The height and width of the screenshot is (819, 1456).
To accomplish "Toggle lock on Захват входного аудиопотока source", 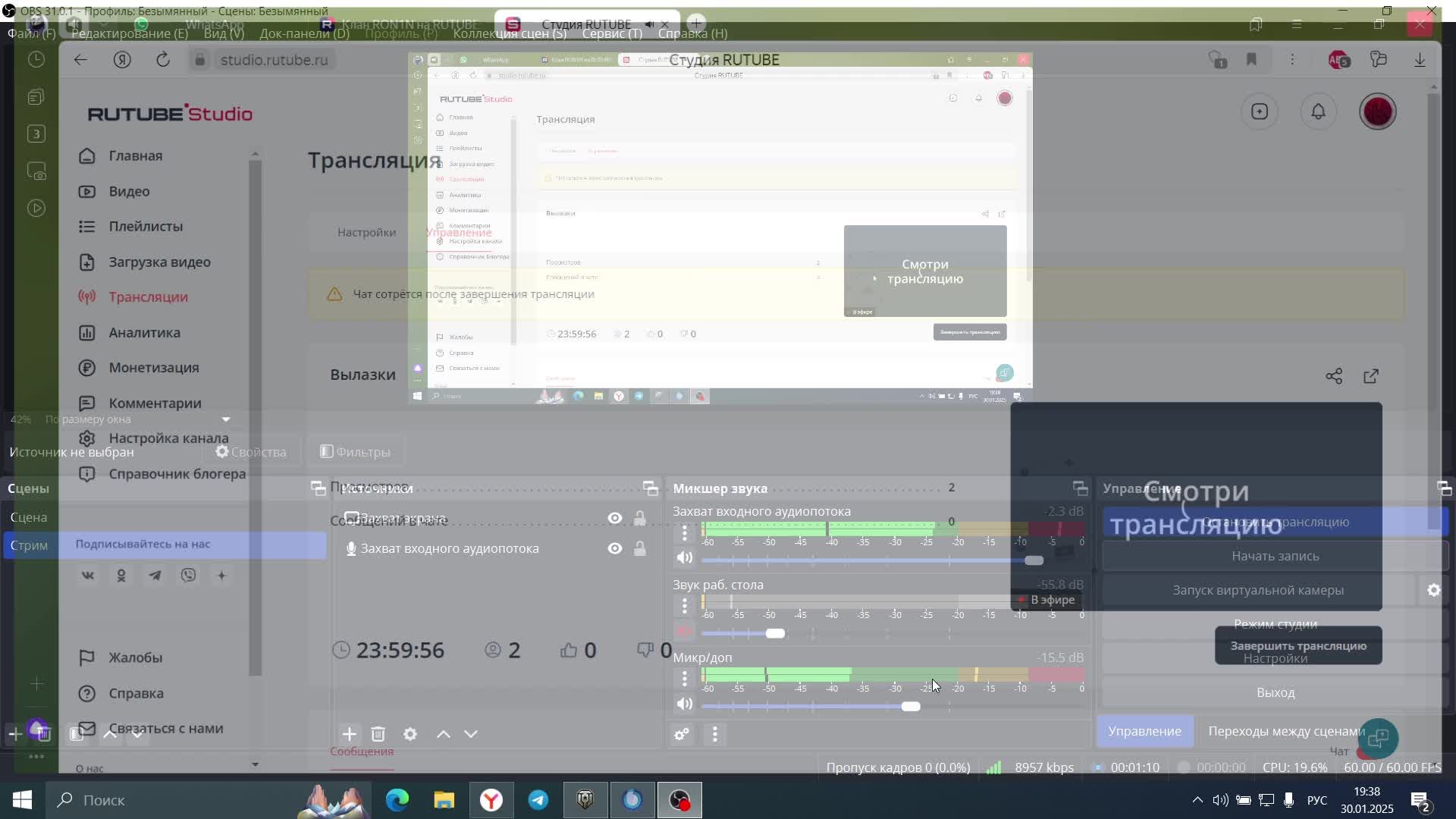I will point(640,548).
